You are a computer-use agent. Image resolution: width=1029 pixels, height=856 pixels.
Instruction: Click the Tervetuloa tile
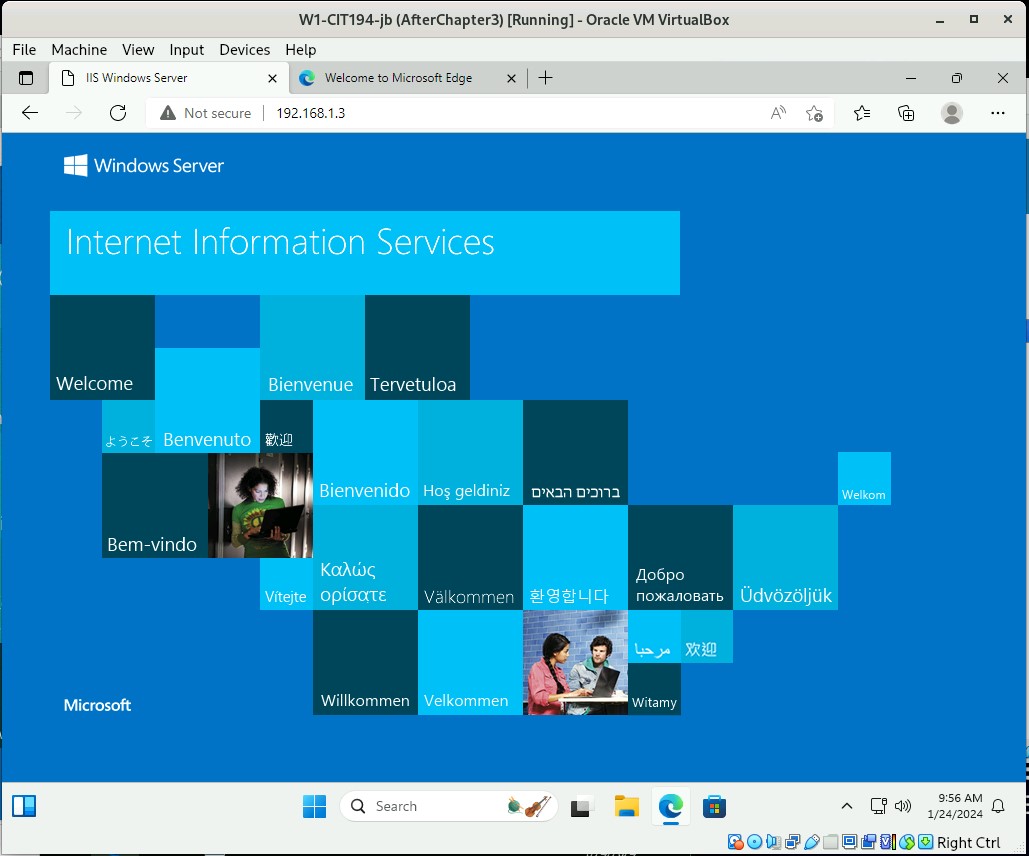tap(417, 347)
